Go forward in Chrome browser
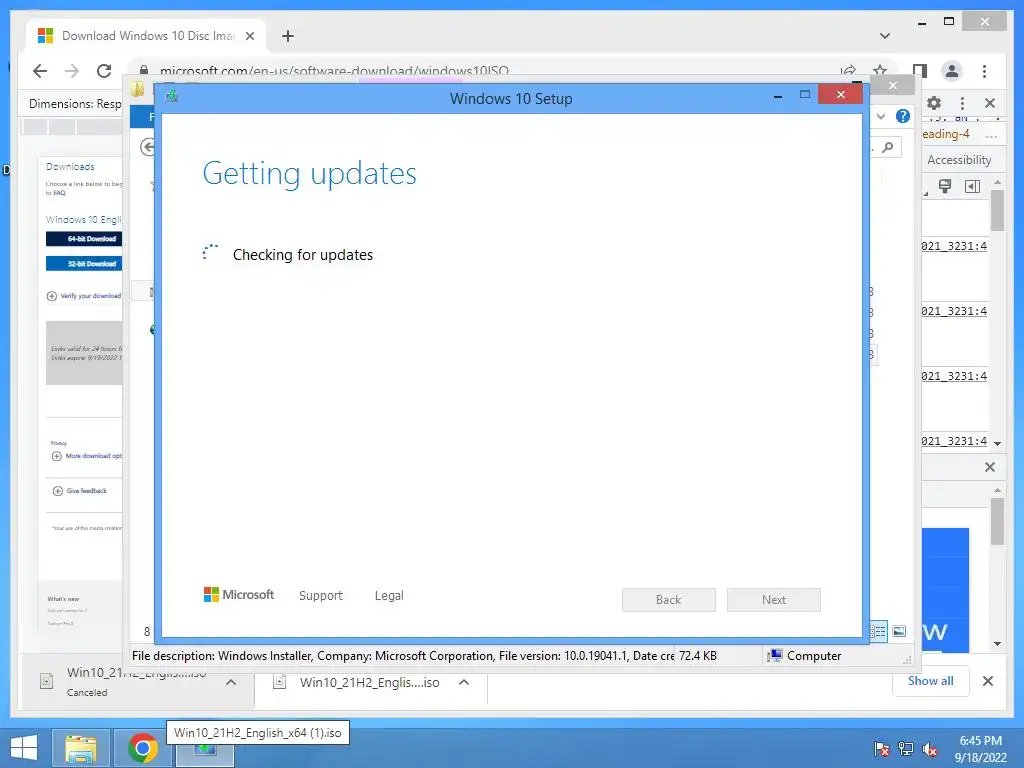The image size is (1024, 768). point(72,71)
